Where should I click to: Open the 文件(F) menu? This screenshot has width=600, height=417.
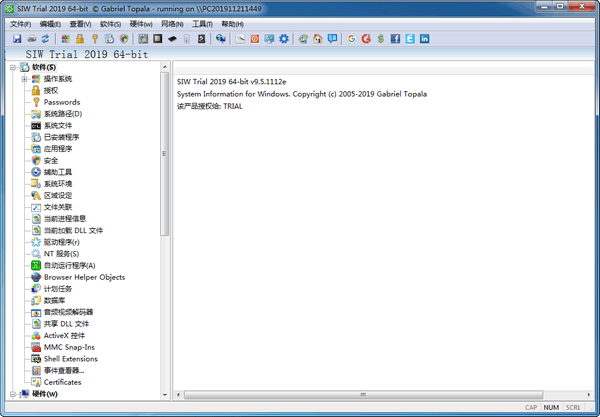click(x=20, y=23)
